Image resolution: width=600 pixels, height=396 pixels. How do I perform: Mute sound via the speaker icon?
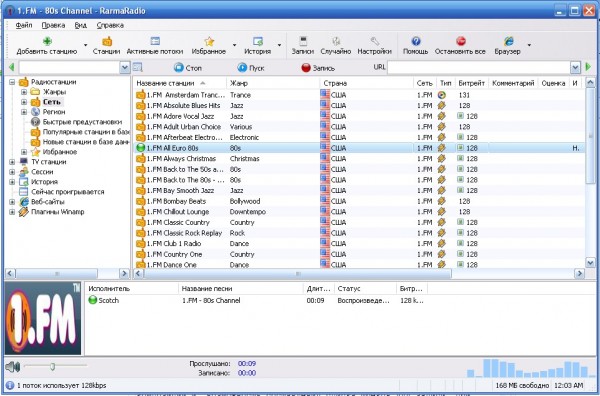pos(13,367)
